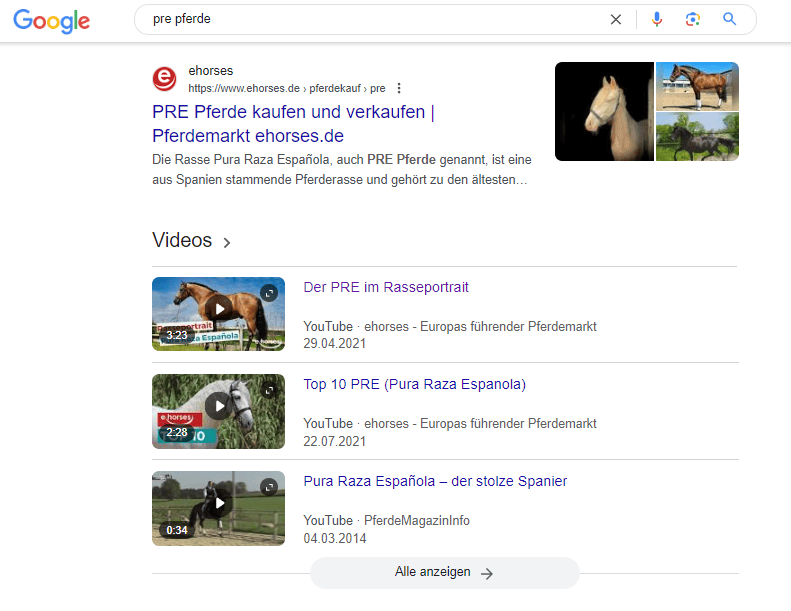Open the cream horse thumbnail on black background
The image size is (791, 611).
point(604,112)
